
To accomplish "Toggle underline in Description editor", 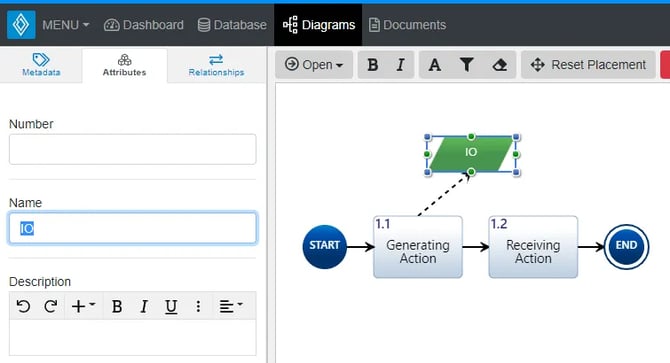I will [171, 306].
